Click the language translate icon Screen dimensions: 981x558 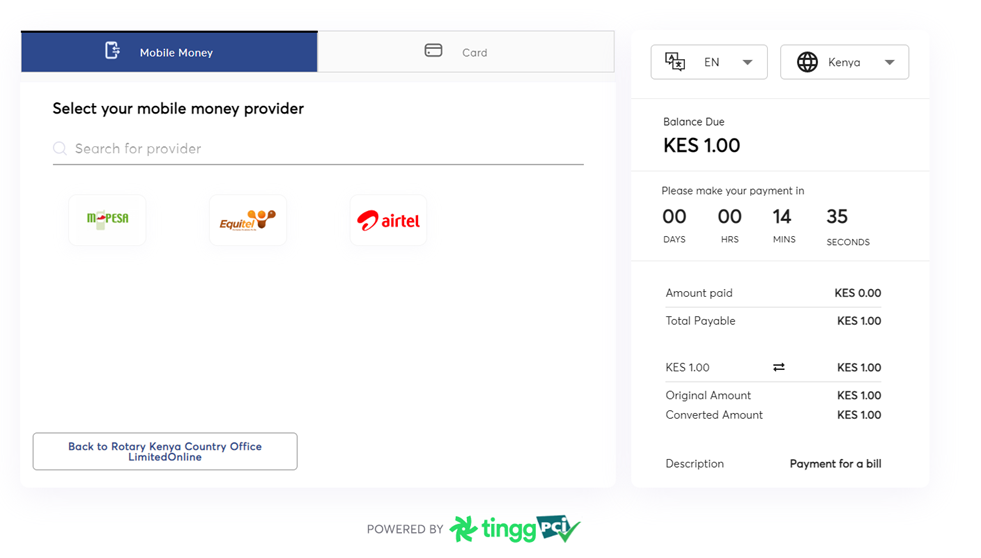[x=675, y=62]
